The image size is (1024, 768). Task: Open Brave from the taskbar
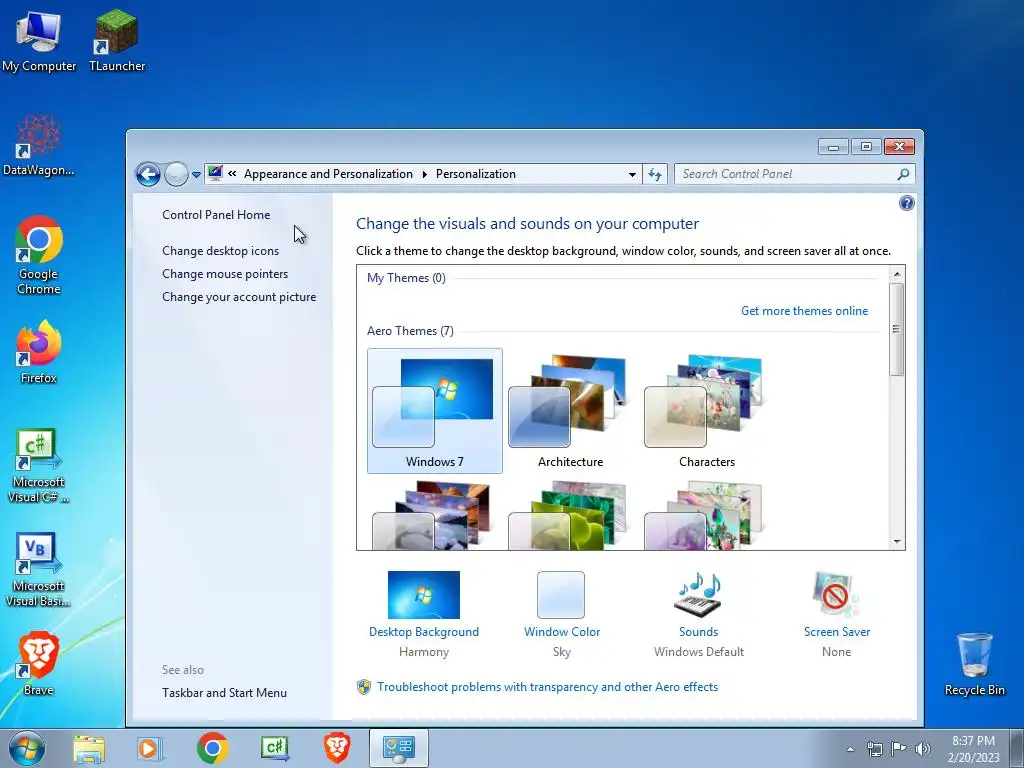click(337, 748)
